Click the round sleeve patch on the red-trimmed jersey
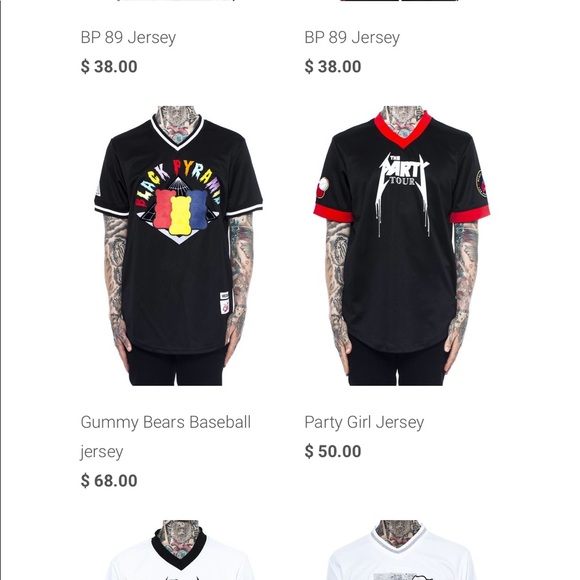 click(x=481, y=183)
